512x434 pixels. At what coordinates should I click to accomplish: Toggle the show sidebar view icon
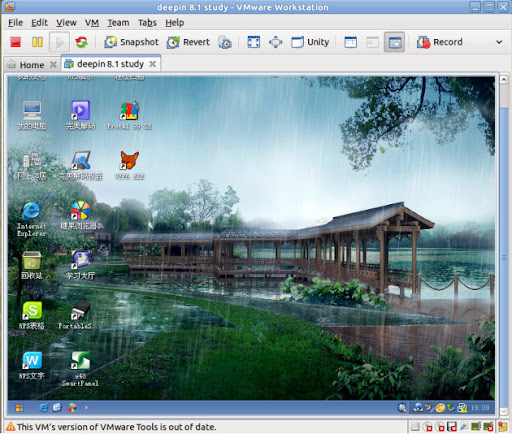(350, 42)
